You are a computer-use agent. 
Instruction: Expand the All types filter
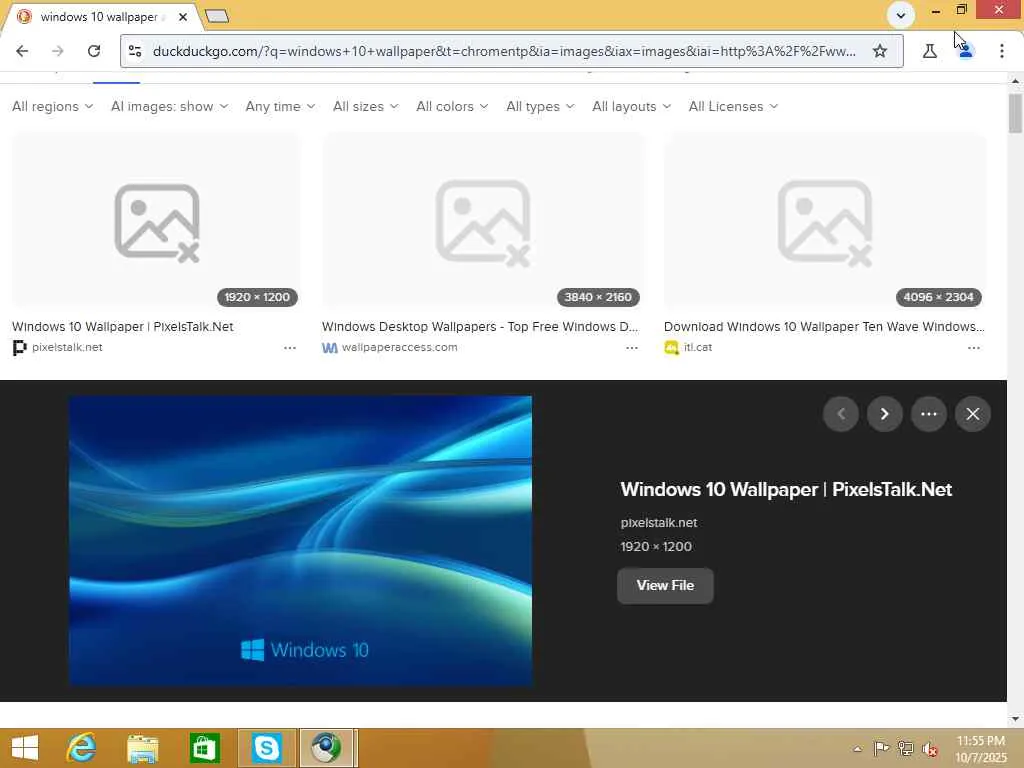tap(540, 106)
